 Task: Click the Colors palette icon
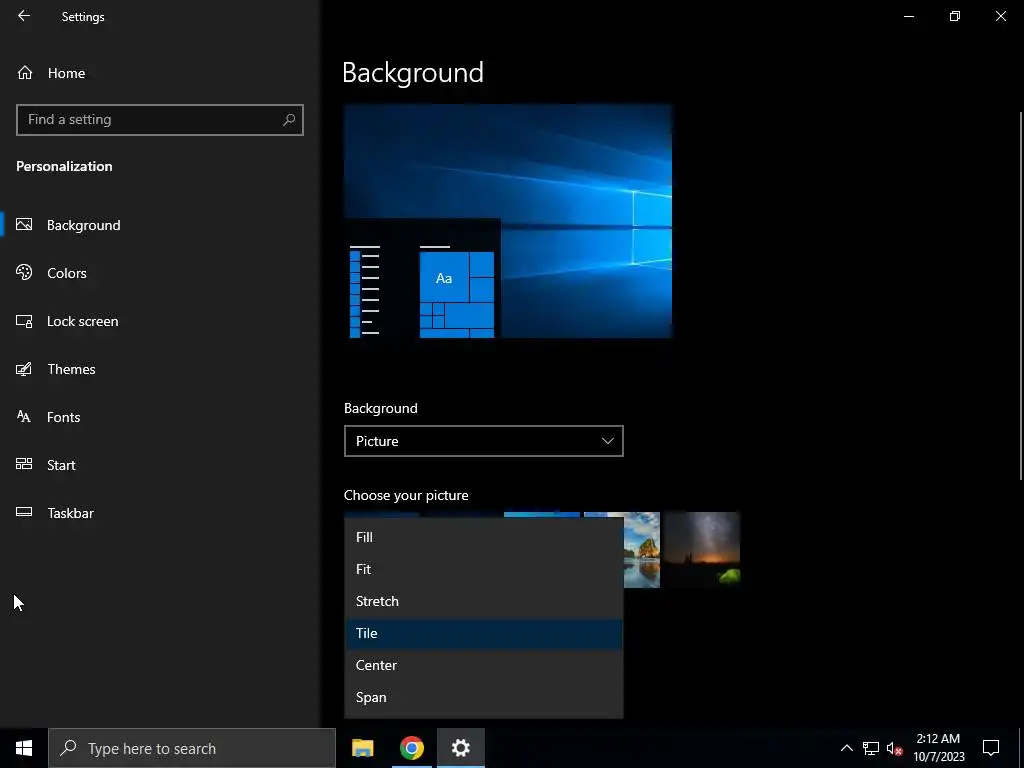pos(24,272)
